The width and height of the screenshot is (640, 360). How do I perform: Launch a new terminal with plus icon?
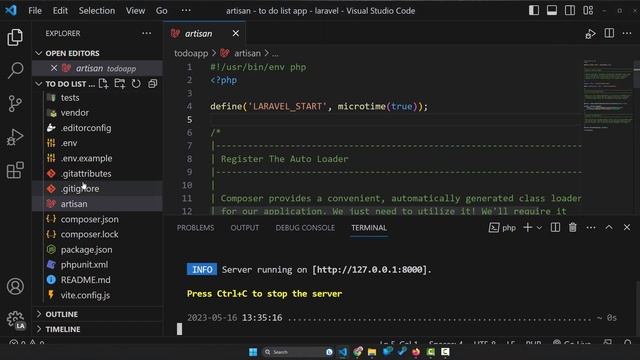coord(528,227)
